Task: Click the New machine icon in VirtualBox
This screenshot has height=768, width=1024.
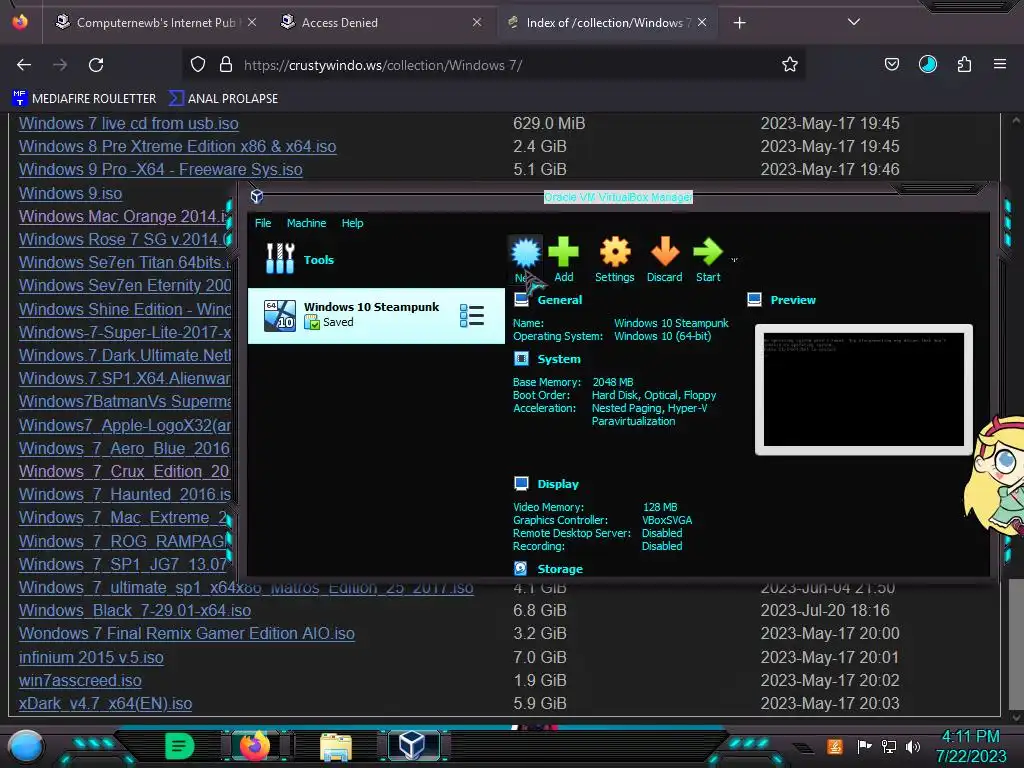Action: (526, 253)
